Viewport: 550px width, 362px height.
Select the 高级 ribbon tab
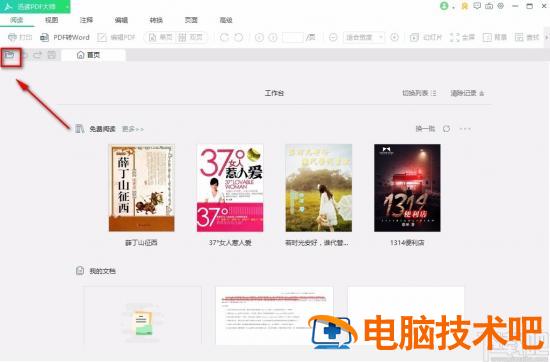pos(226,20)
